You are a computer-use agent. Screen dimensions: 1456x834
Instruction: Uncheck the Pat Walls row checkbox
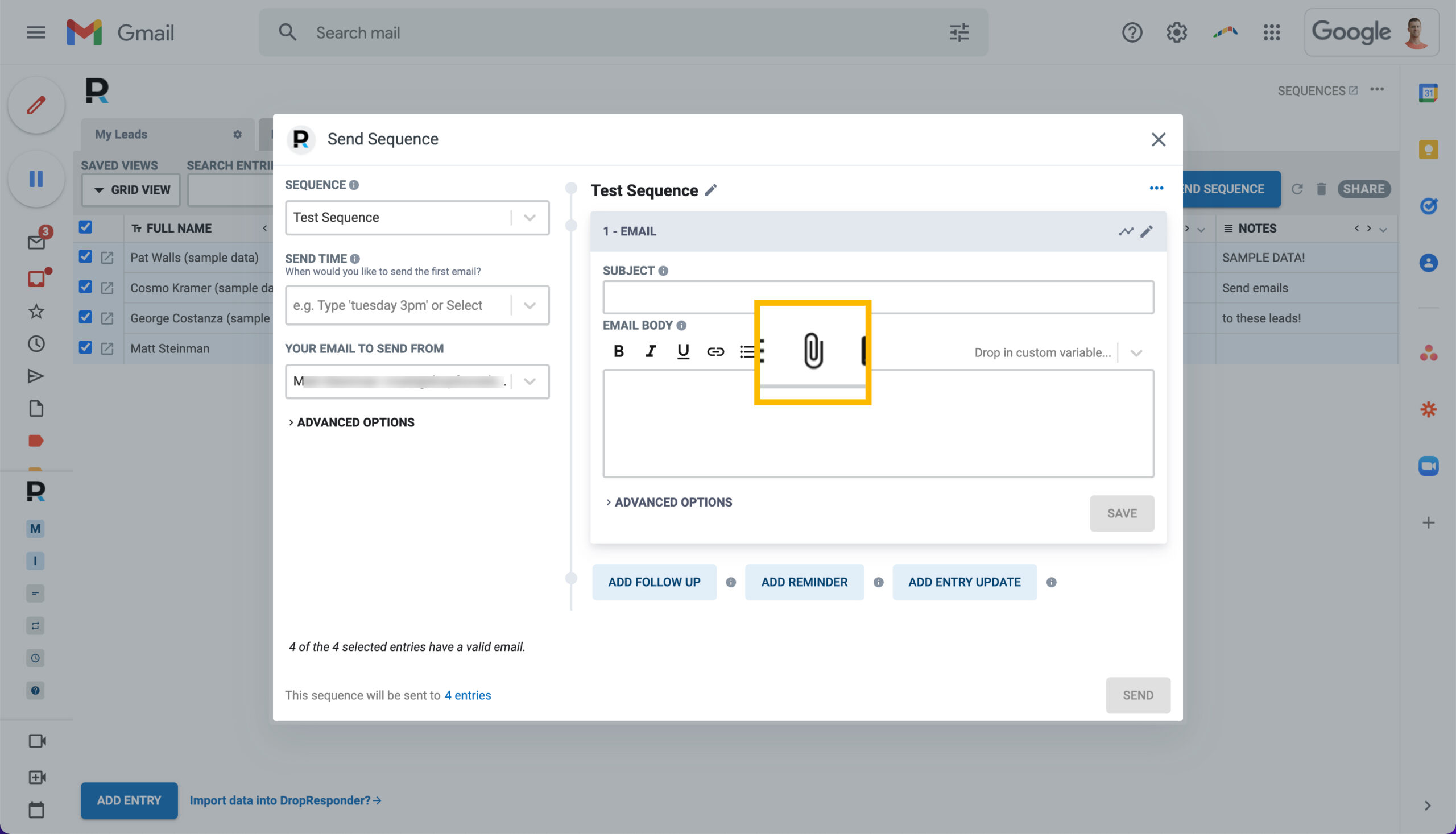click(x=85, y=256)
